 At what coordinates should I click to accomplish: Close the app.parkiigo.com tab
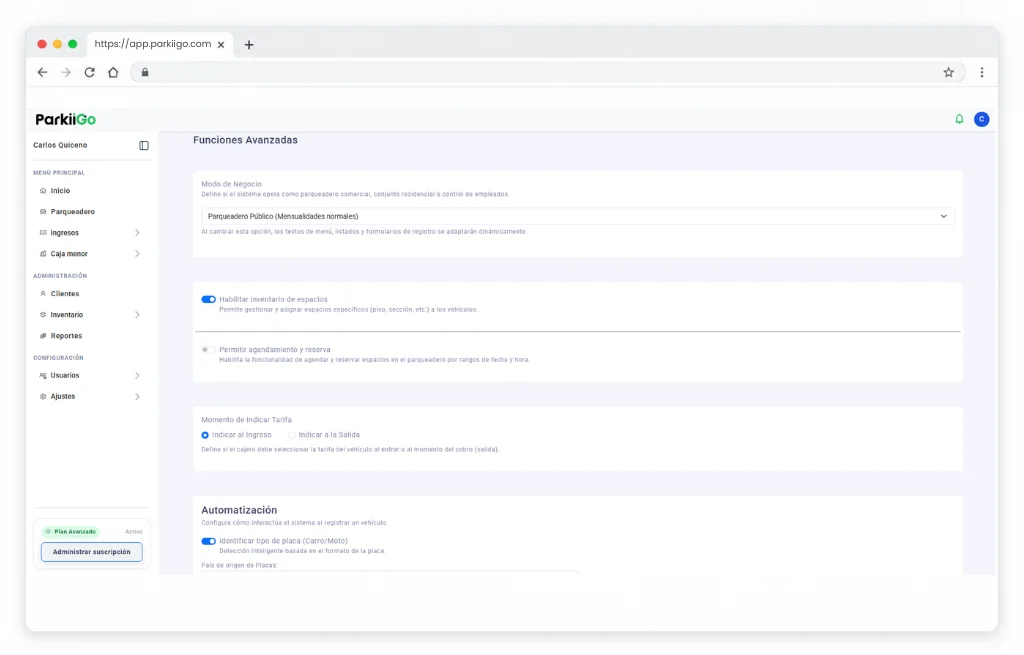(x=221, y=44)
